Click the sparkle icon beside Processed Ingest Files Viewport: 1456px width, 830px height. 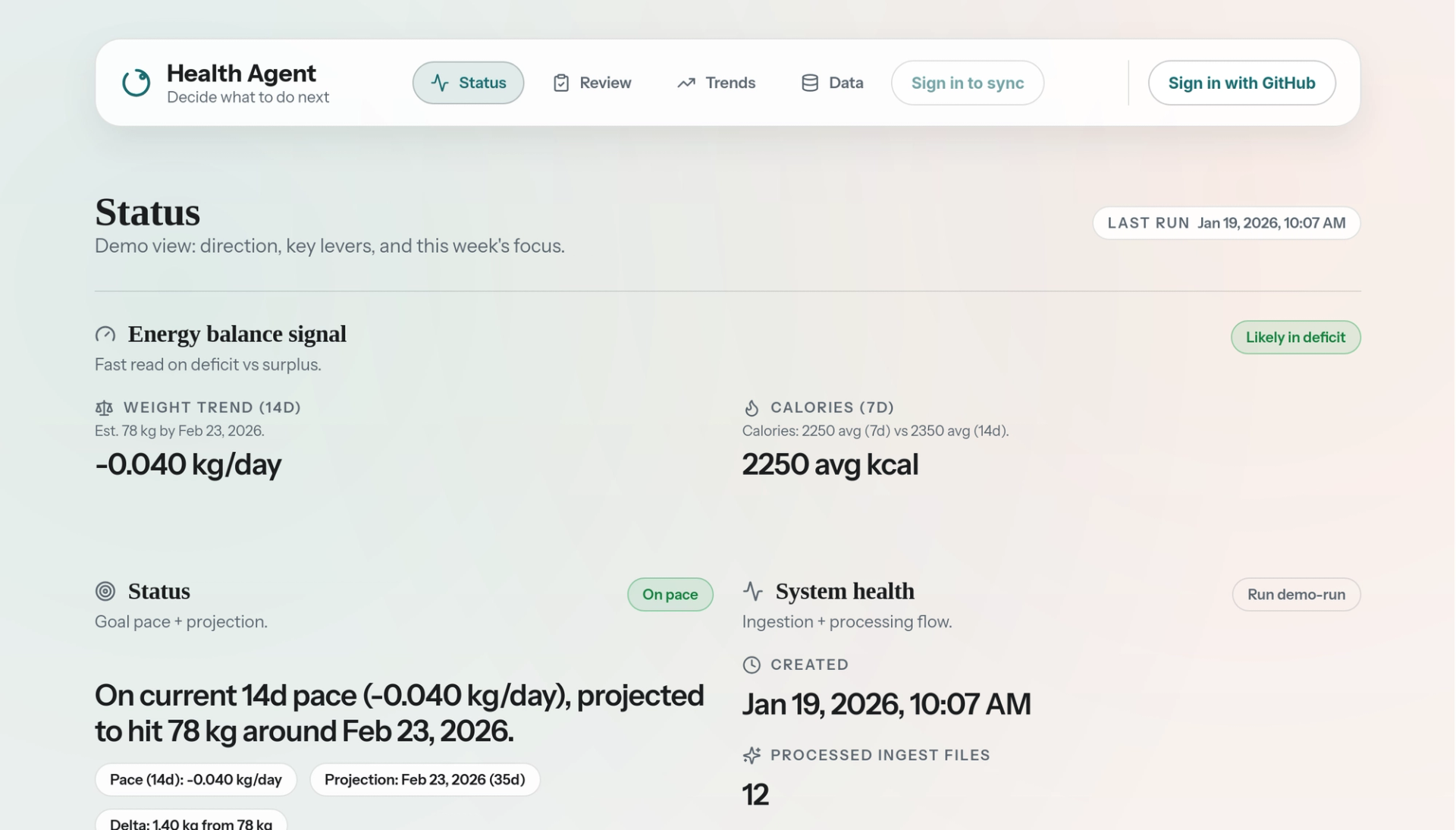(x=752, y=756)
